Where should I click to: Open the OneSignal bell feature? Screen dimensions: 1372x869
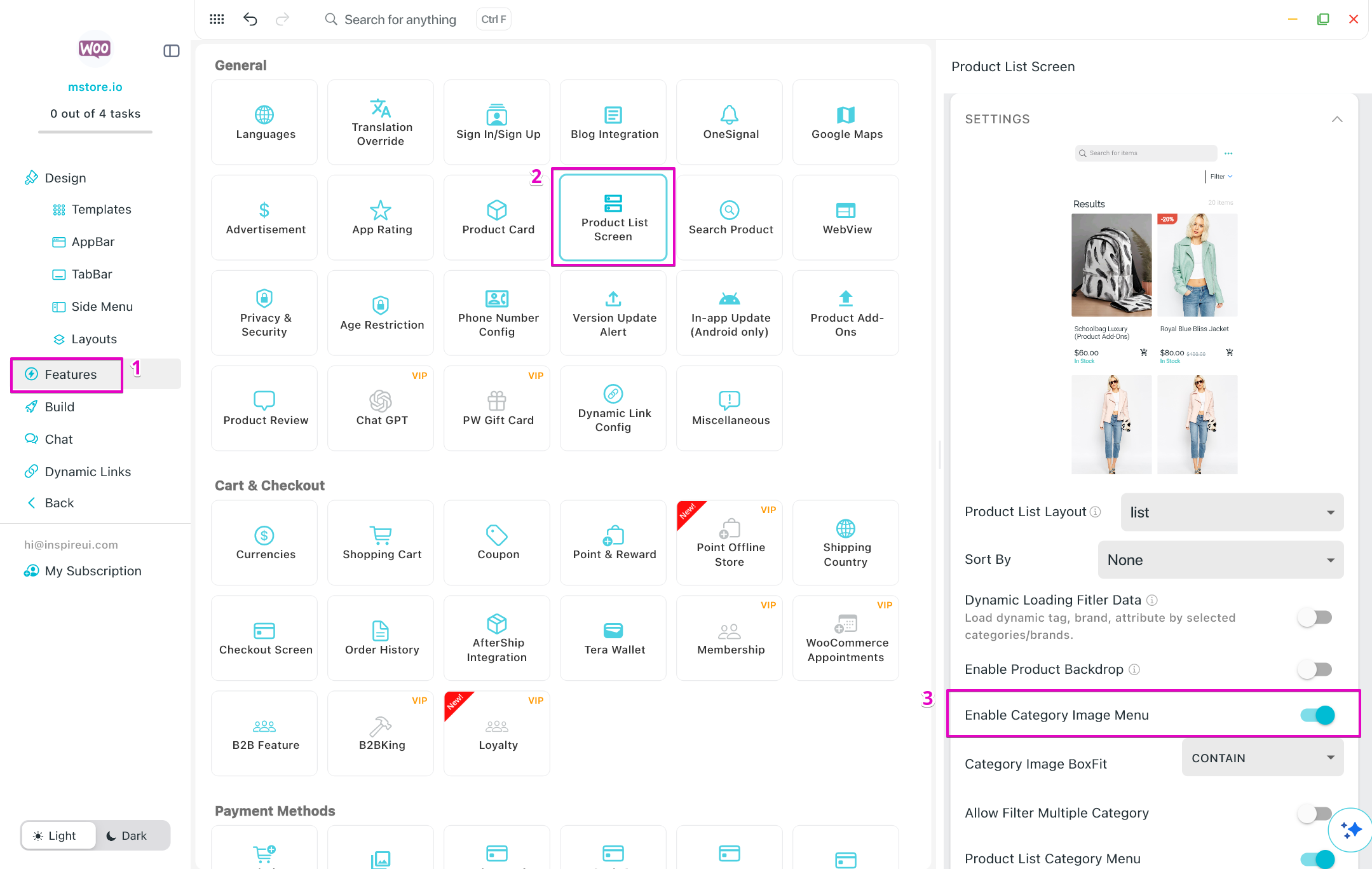point(730,122)
